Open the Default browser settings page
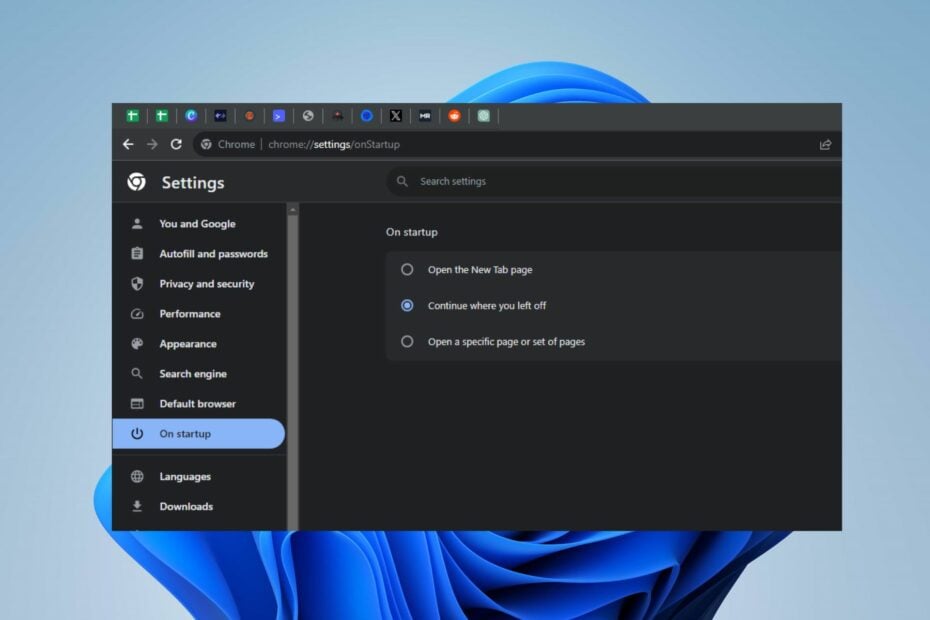The image size is (930, 620). point(197,403)
